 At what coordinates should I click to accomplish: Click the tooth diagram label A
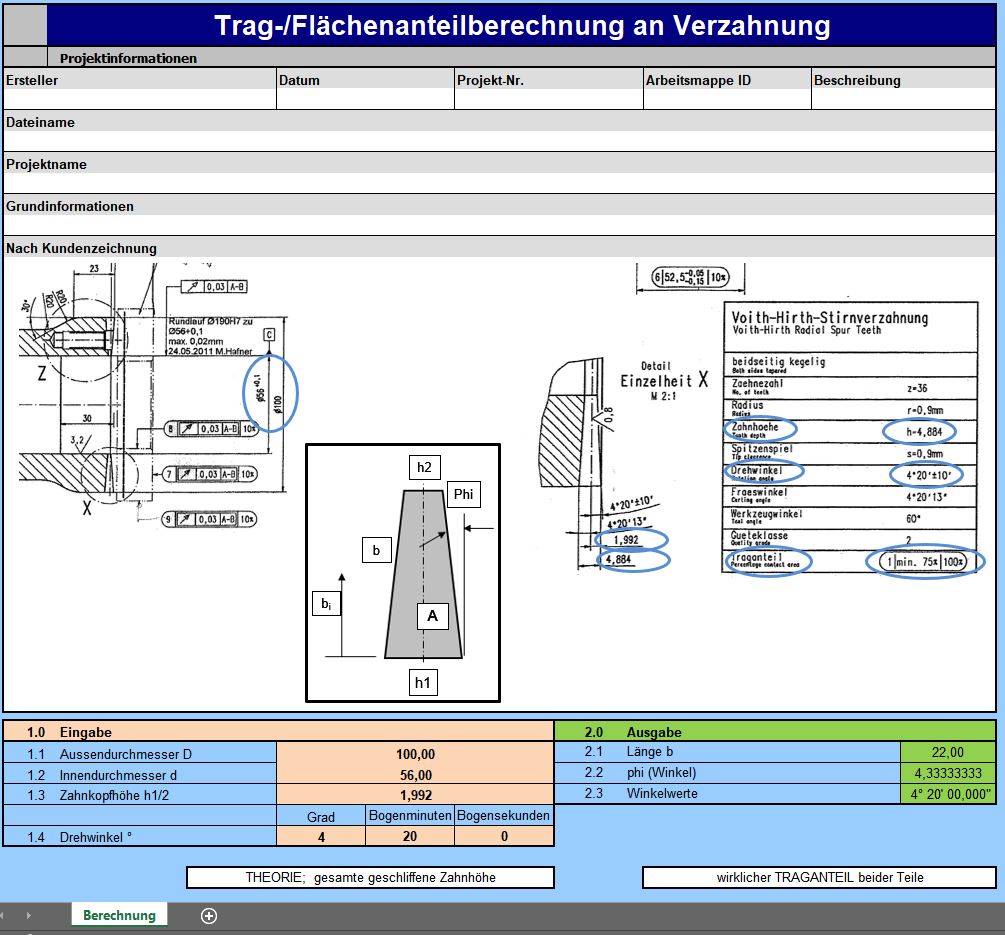(x=432, y=616)
